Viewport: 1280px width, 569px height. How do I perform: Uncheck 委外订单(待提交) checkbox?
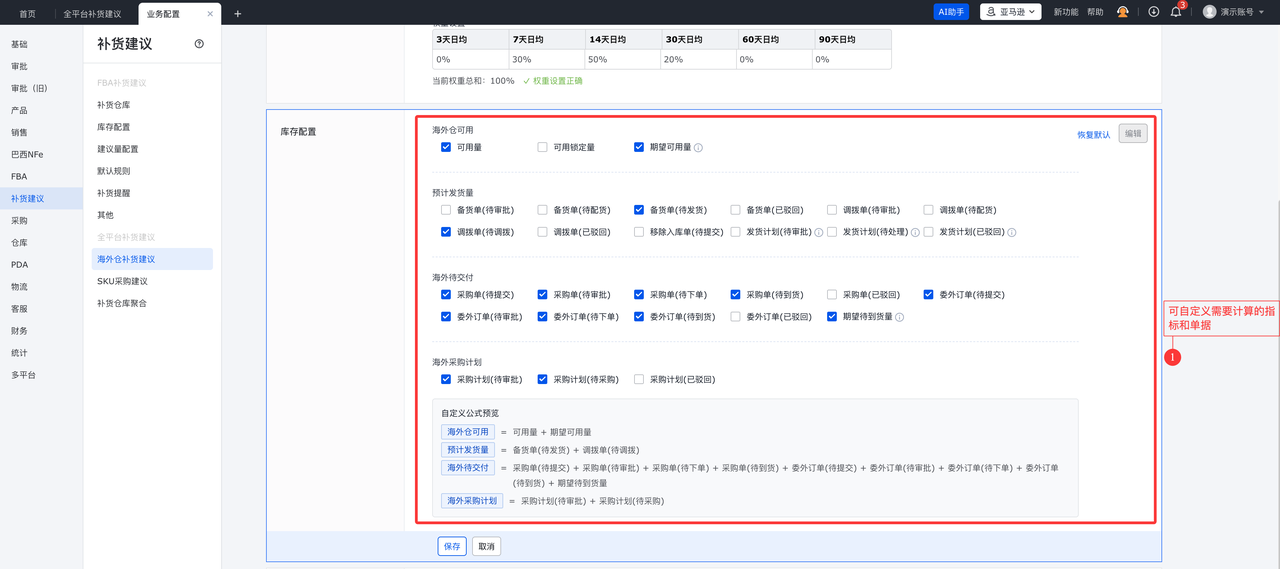(x=929, y=295)
